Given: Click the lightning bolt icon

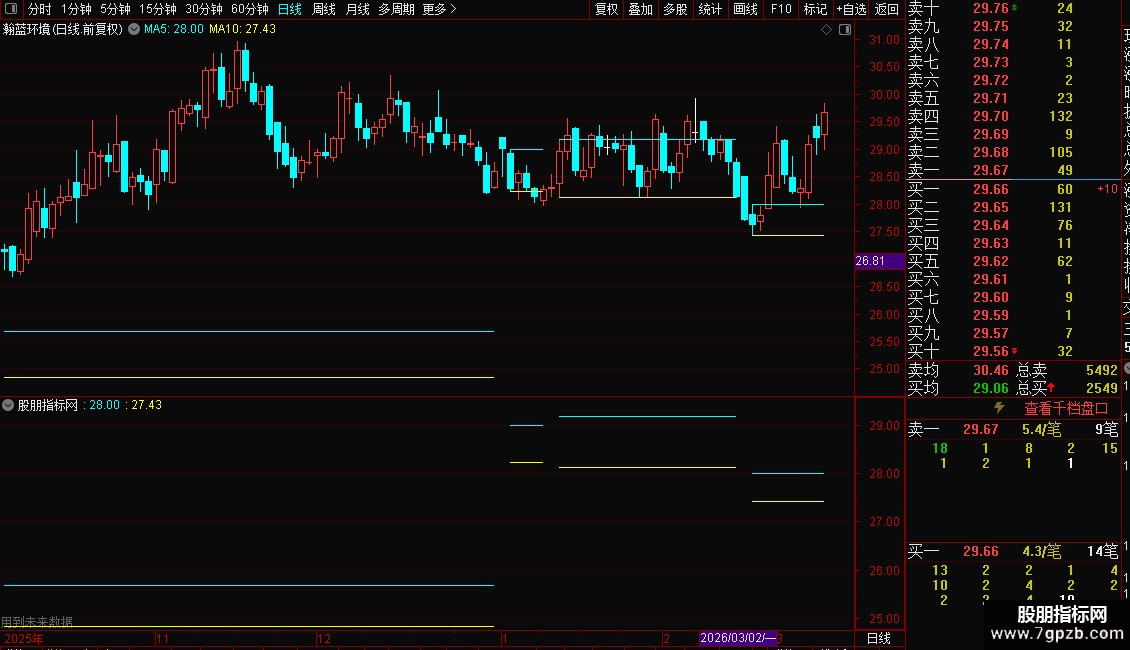Looking at the screenshot, I should pyautogui.click(x=999, y=408).
